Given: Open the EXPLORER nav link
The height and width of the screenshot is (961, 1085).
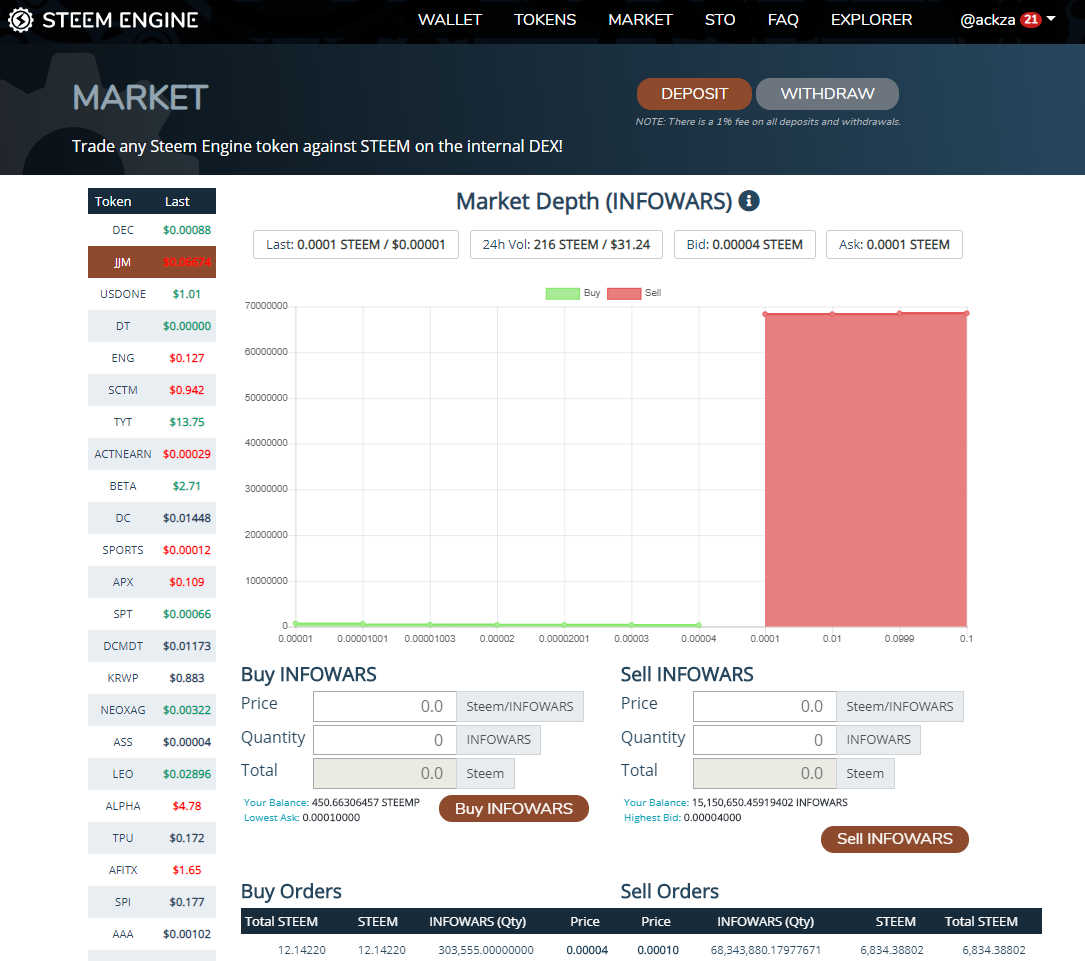Looking at the screenshot, I should (x=871, y=20).
